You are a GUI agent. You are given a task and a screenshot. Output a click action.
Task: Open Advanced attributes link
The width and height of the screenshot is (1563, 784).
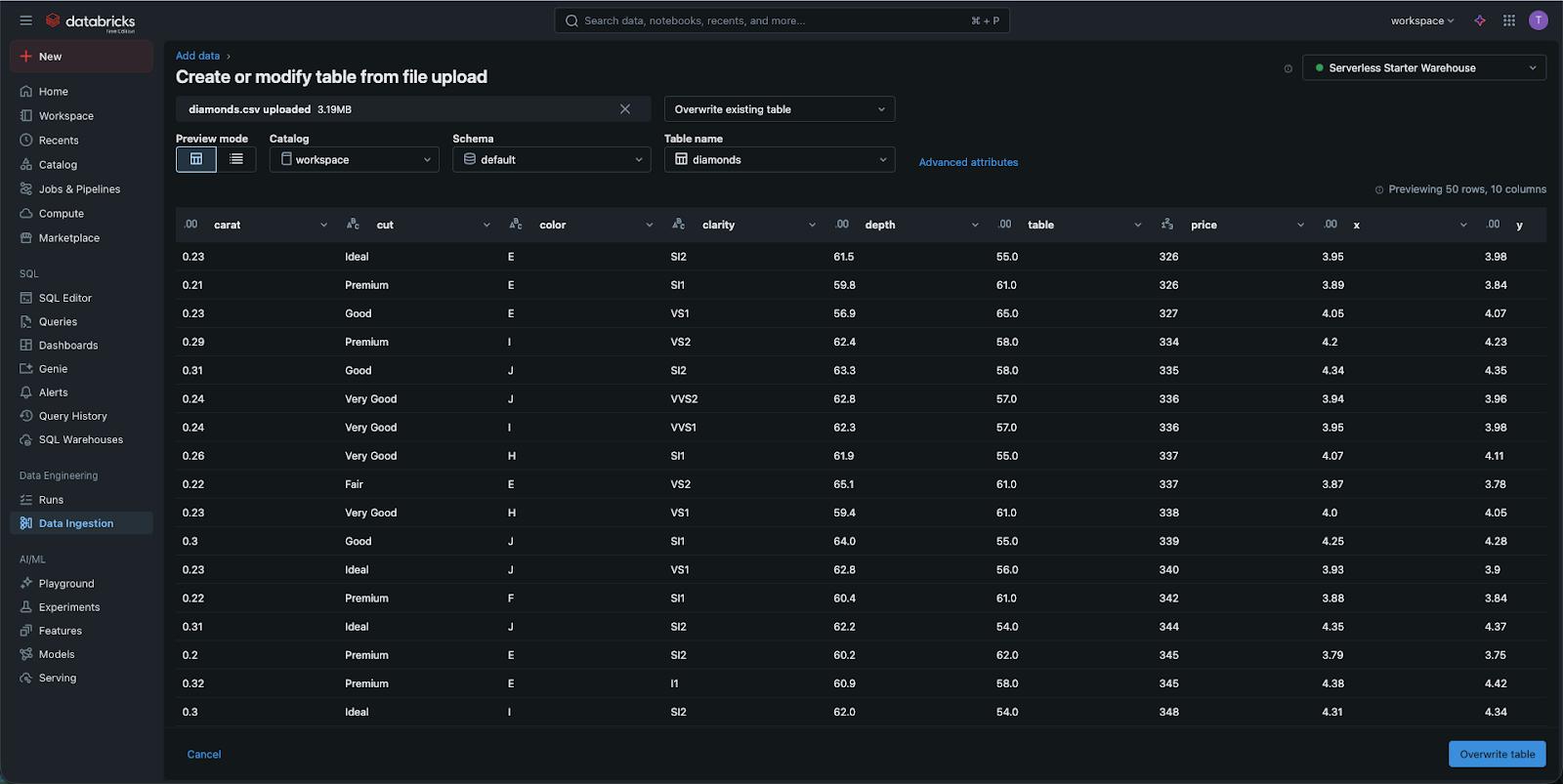(x=968, y=162)
